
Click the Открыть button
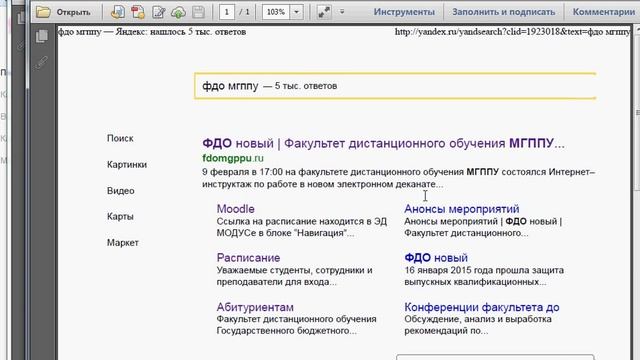(x=73, y=12)
